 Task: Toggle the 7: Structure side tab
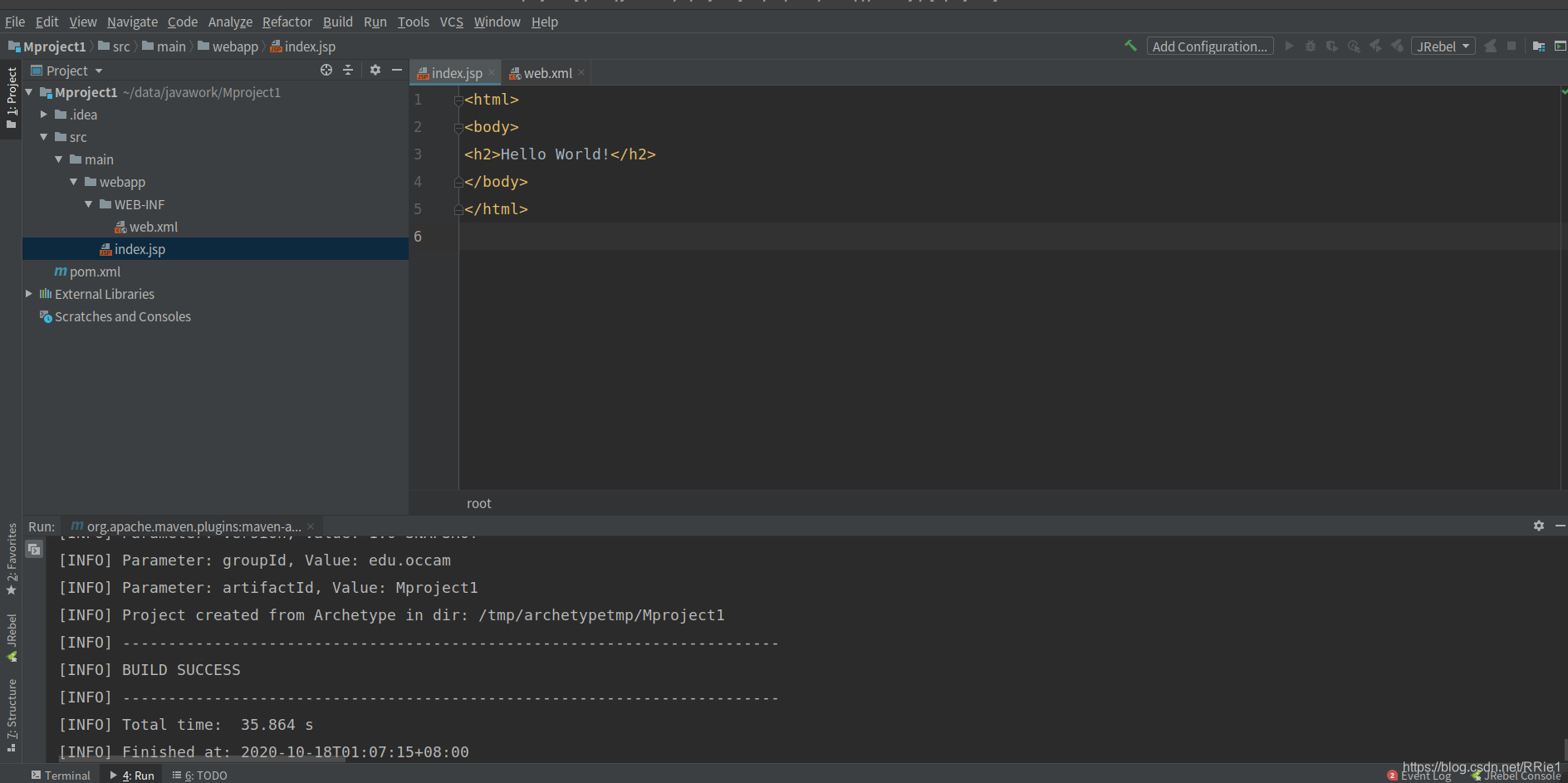tap(12, 716)
